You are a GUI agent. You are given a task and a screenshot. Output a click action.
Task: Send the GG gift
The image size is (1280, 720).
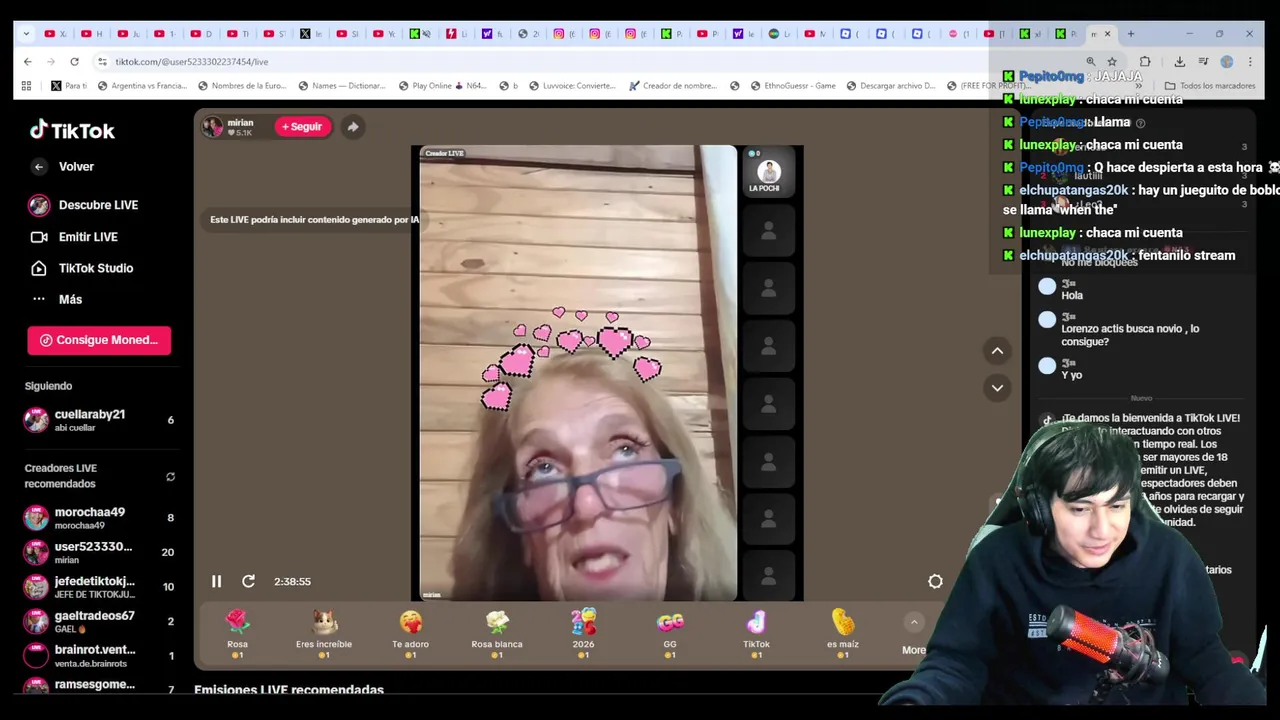point(670,634)
